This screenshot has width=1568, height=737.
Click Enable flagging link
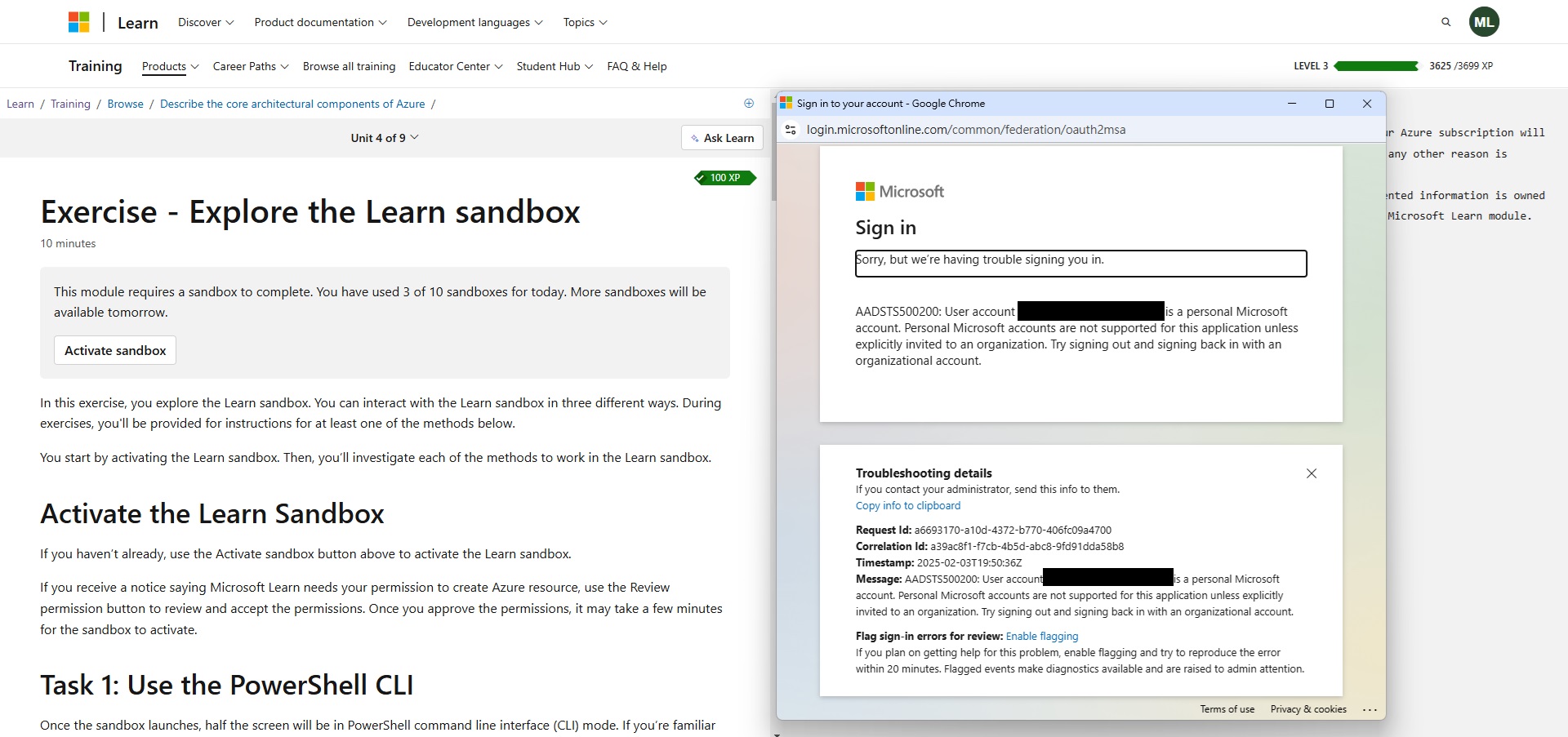1042,637
